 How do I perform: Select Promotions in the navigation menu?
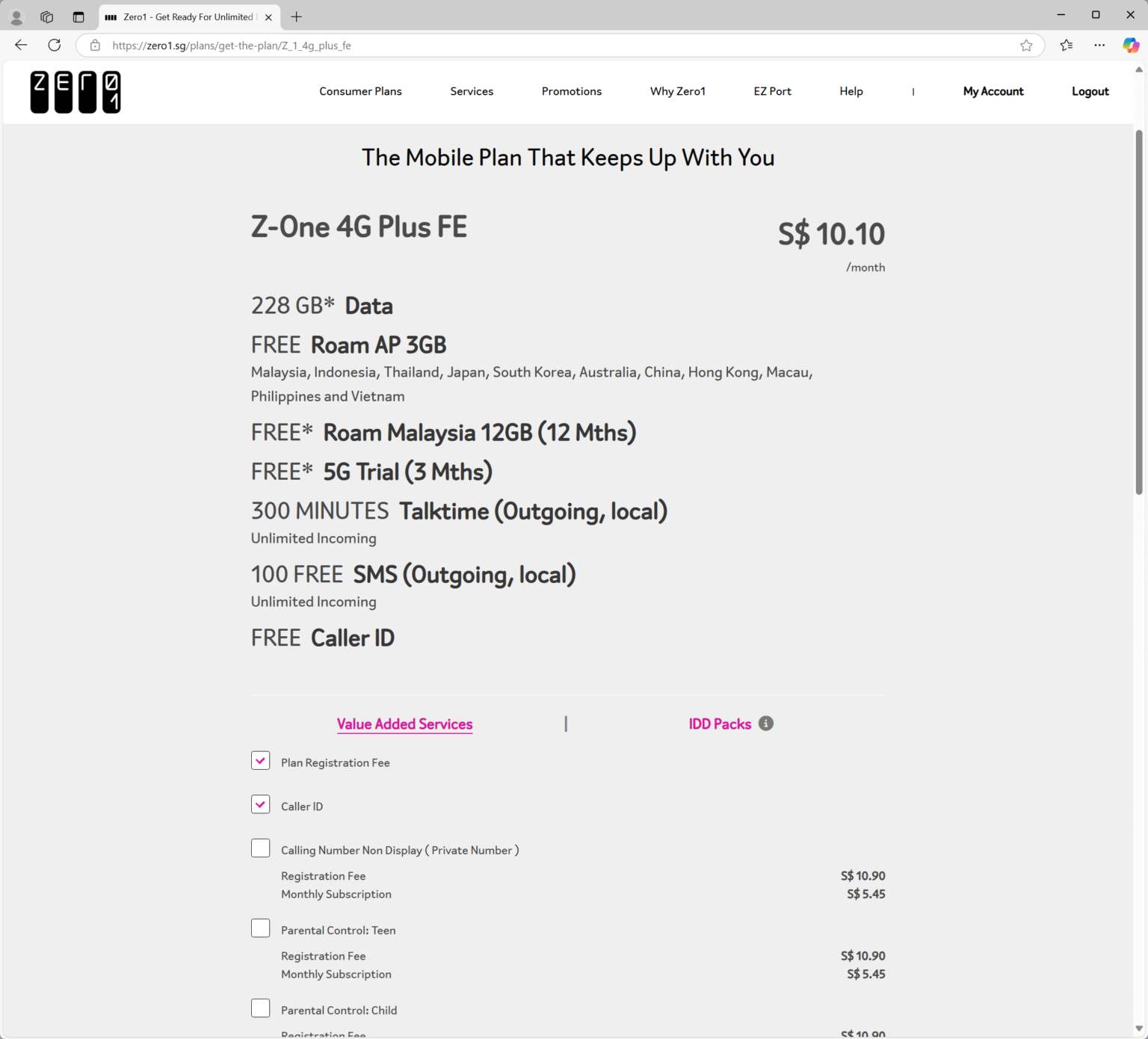(x=571, y=91)
